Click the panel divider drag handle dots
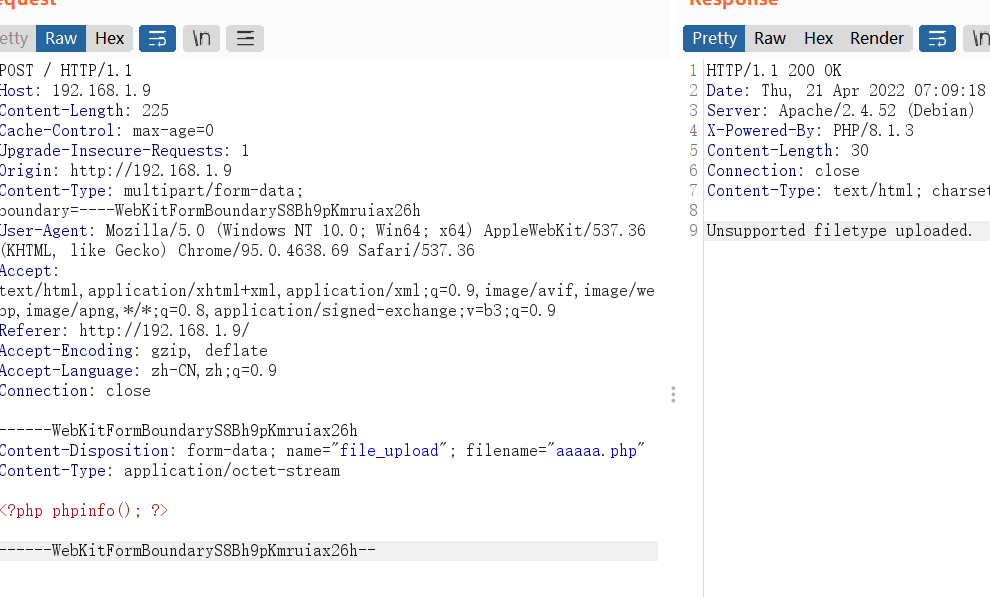990x597 pixels. (x=673, y=395)
